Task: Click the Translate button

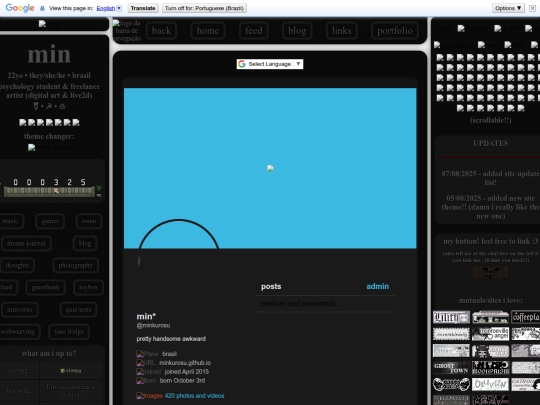Action: pyautogui.click(x=143, y=8)
